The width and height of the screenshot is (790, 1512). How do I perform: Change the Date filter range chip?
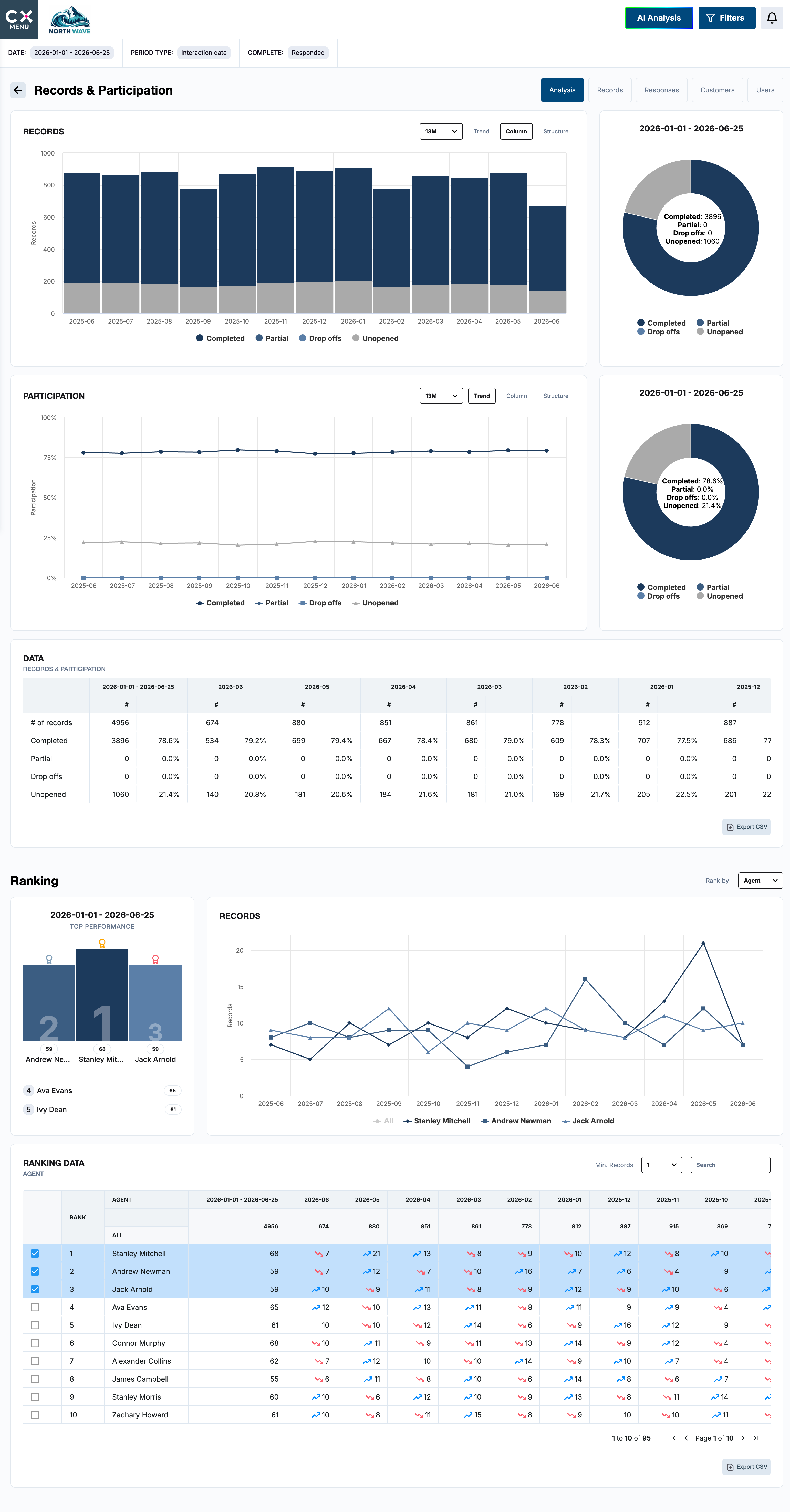(72, 53)
